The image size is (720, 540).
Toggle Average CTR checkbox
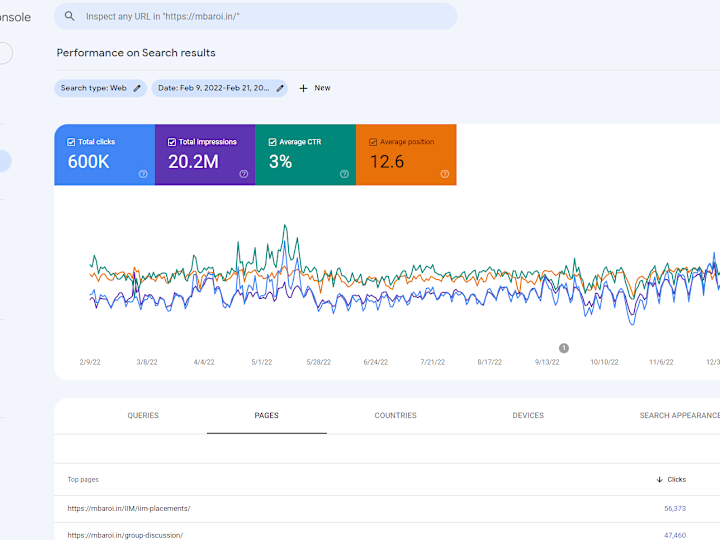click(272, 142)
